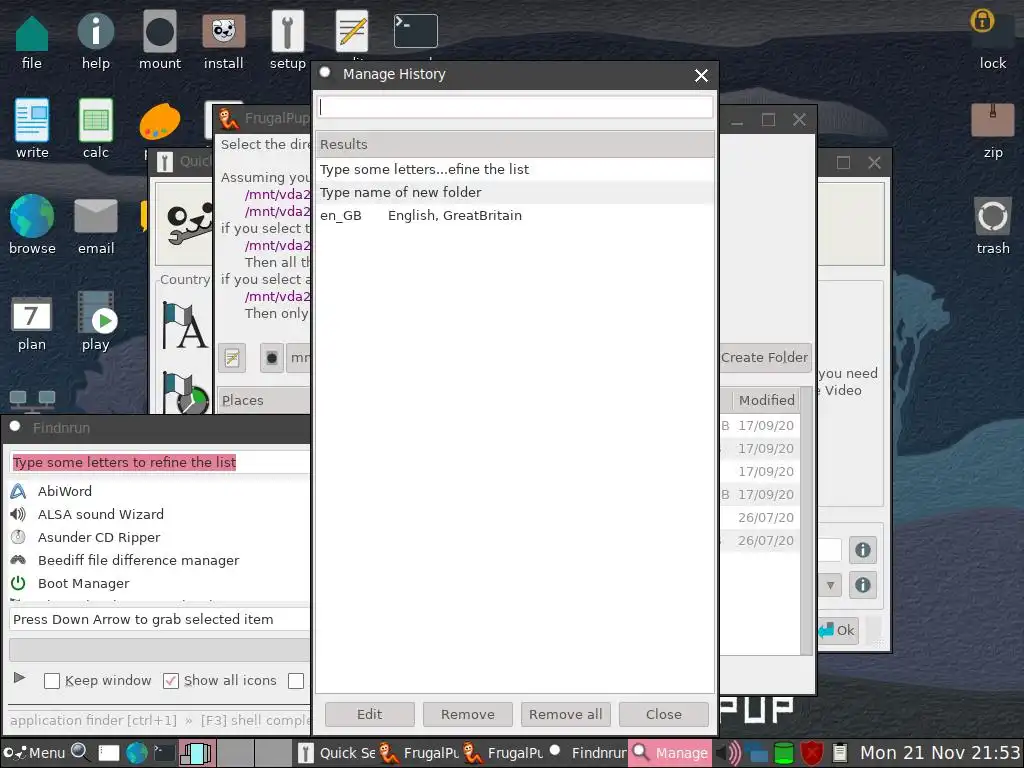Select AbiWord in the Findnrun list

[159, 491]
